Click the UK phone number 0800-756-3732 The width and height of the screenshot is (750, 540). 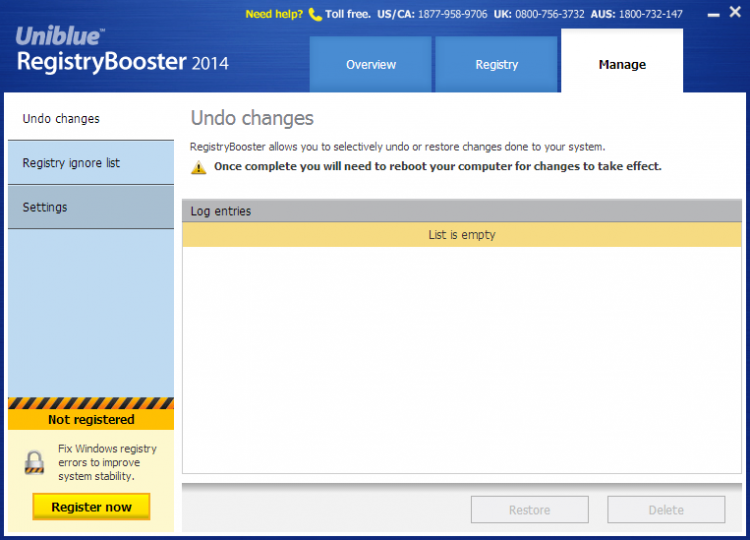point(550,14)
